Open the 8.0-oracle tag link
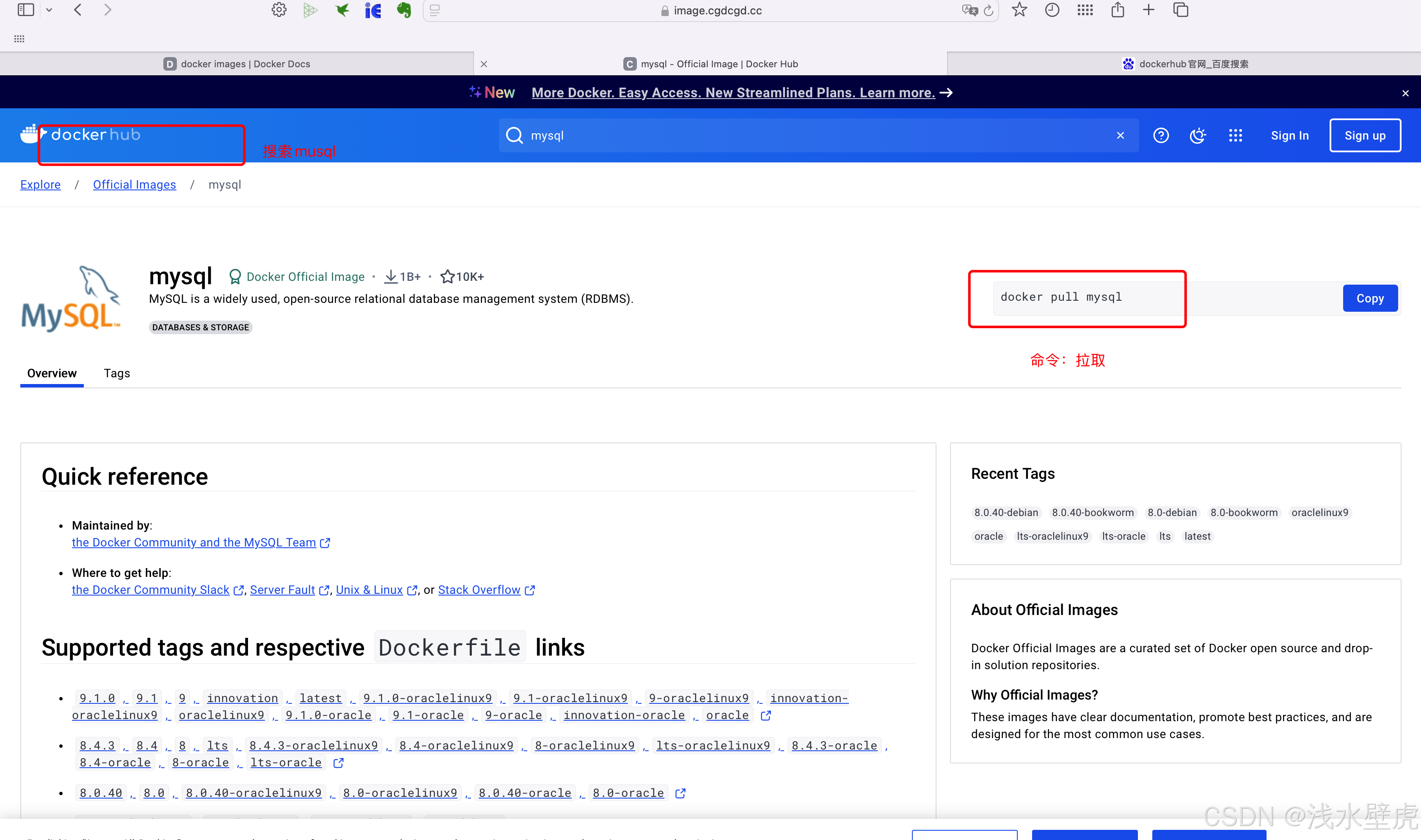The width and height of the screenshot is (1421, 840). tap(628, 793)
